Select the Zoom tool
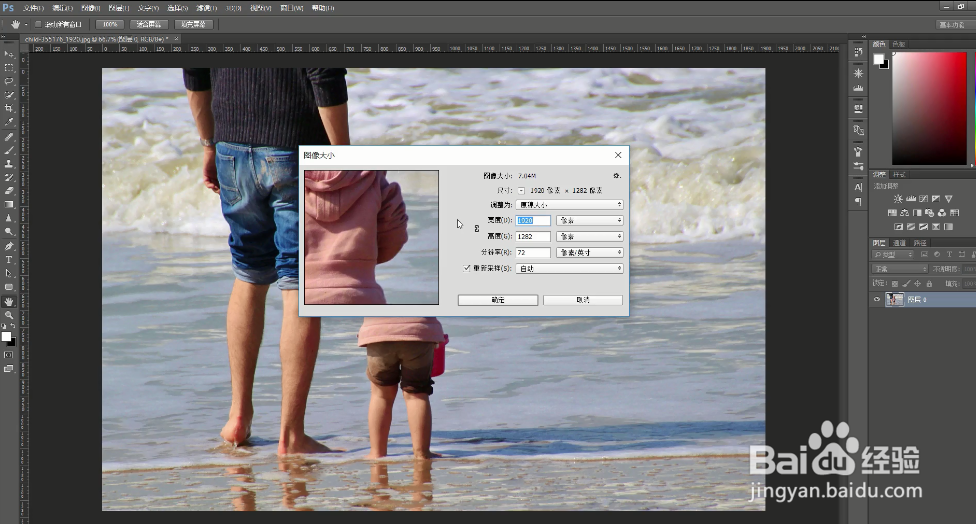The height and width of the screenshot is (524, 976). (x=9, y=316)
